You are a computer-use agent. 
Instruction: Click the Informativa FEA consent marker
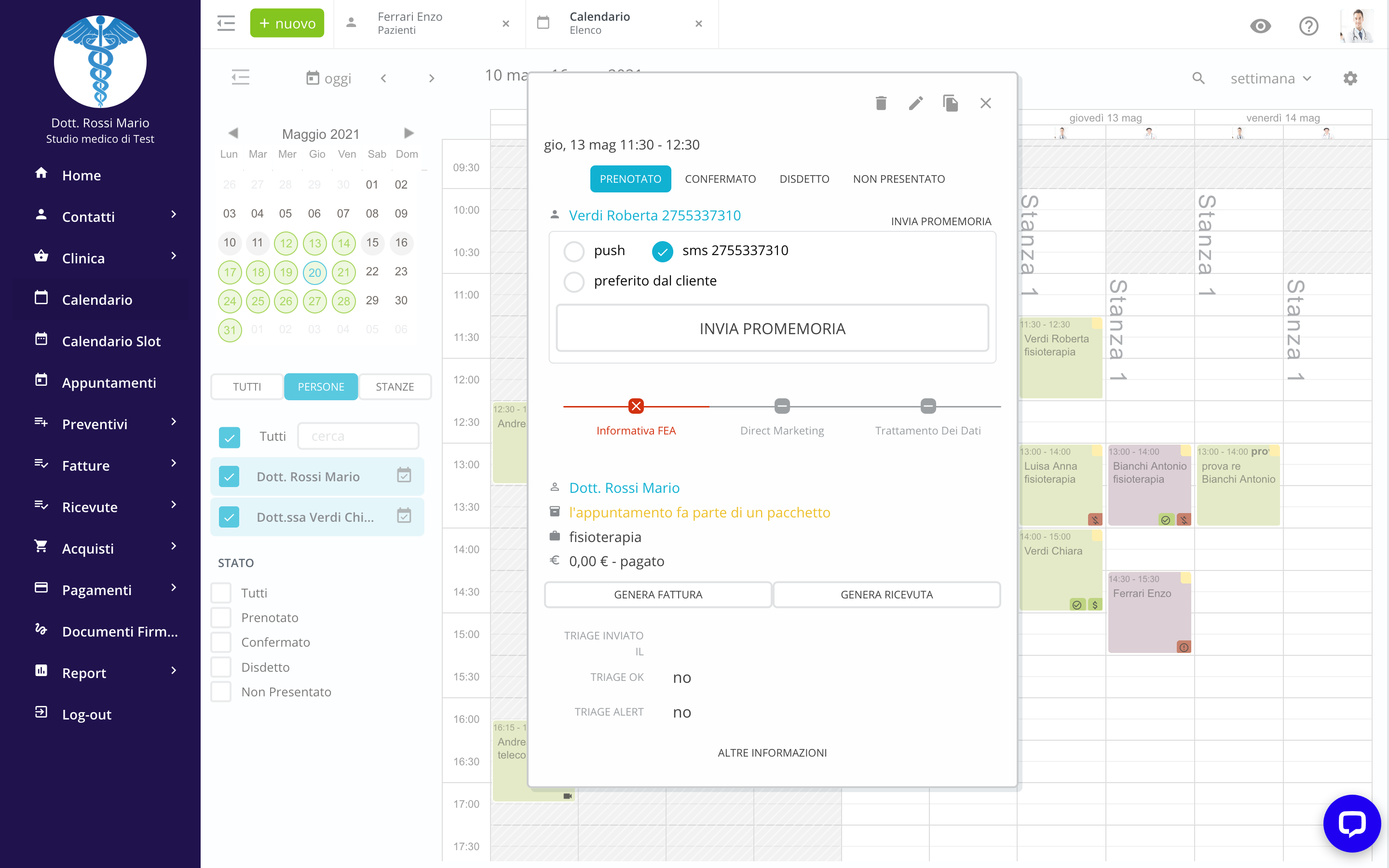click(x=636, y=407)
